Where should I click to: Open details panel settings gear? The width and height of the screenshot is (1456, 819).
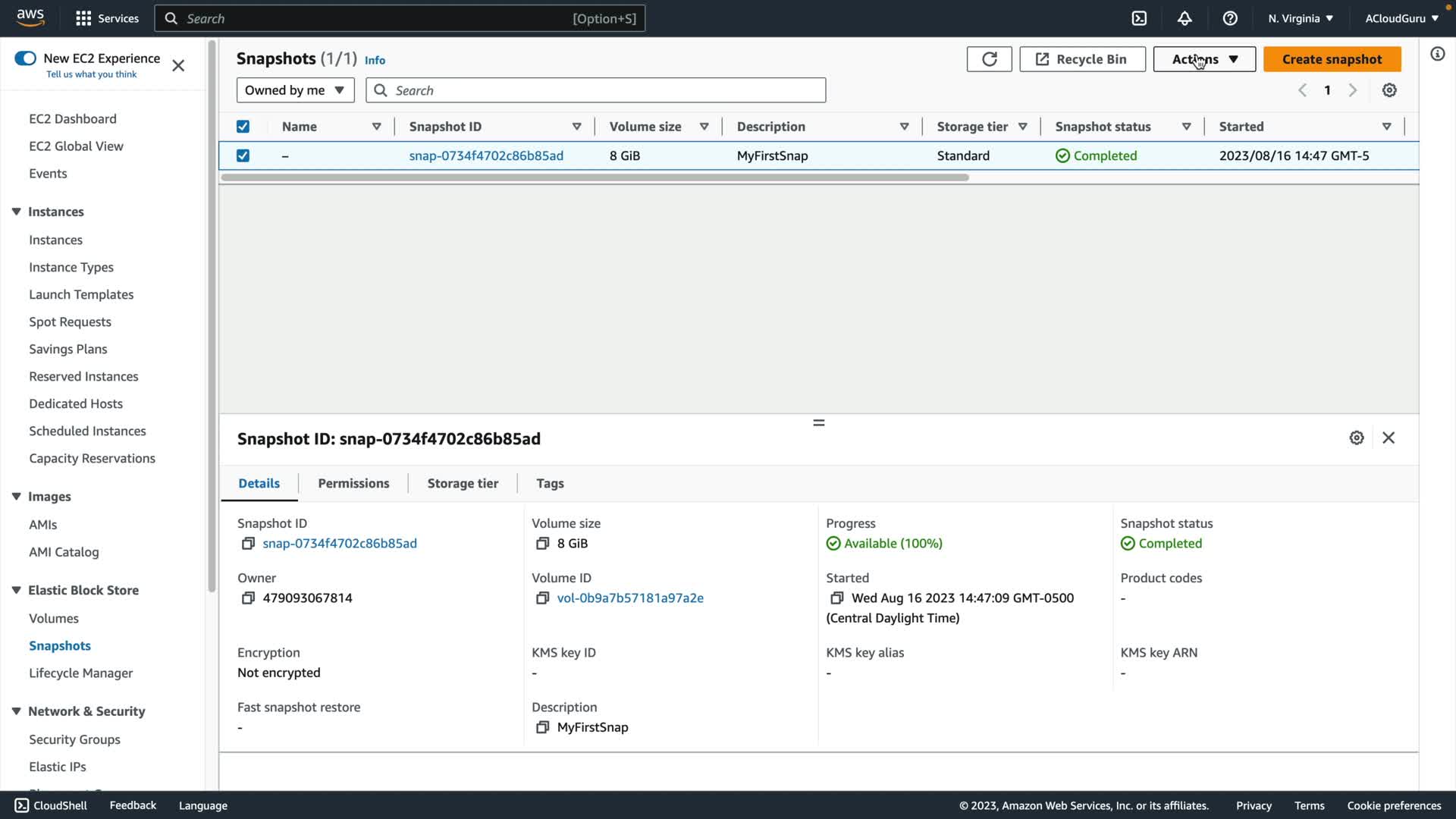[x=1357, y=438]
